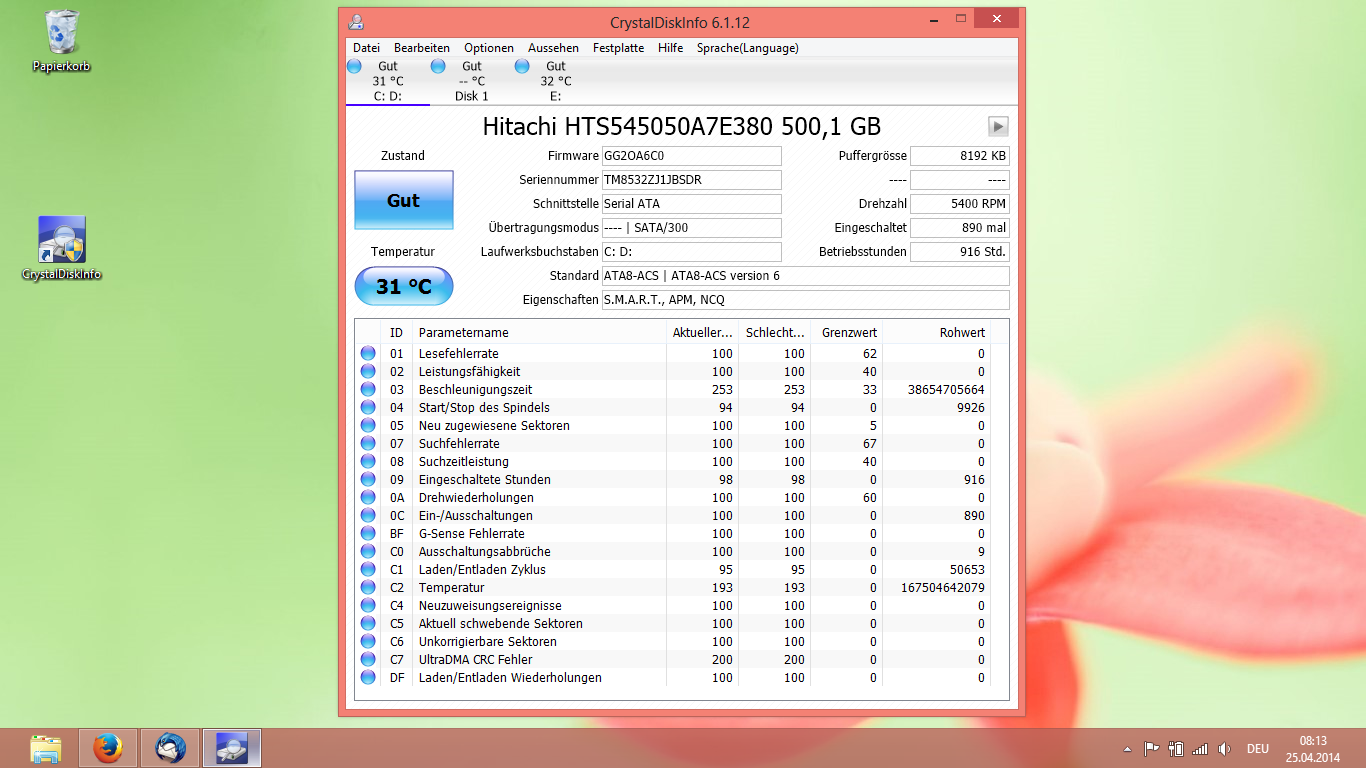The width and height of the screenshot is (1366, 768).
Task: Open the Optionen menu
Action: click(x=488, y=47)
